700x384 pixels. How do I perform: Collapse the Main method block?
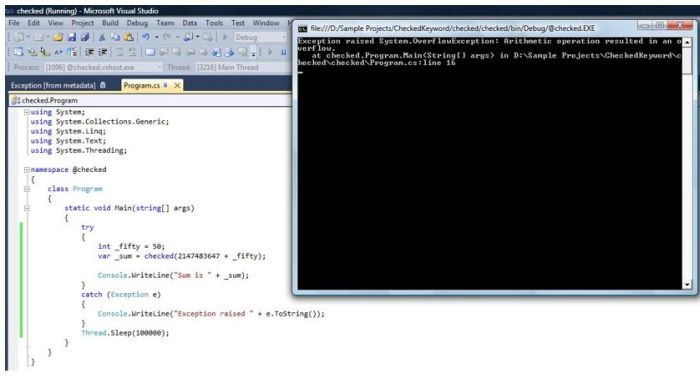pos(27,208)
